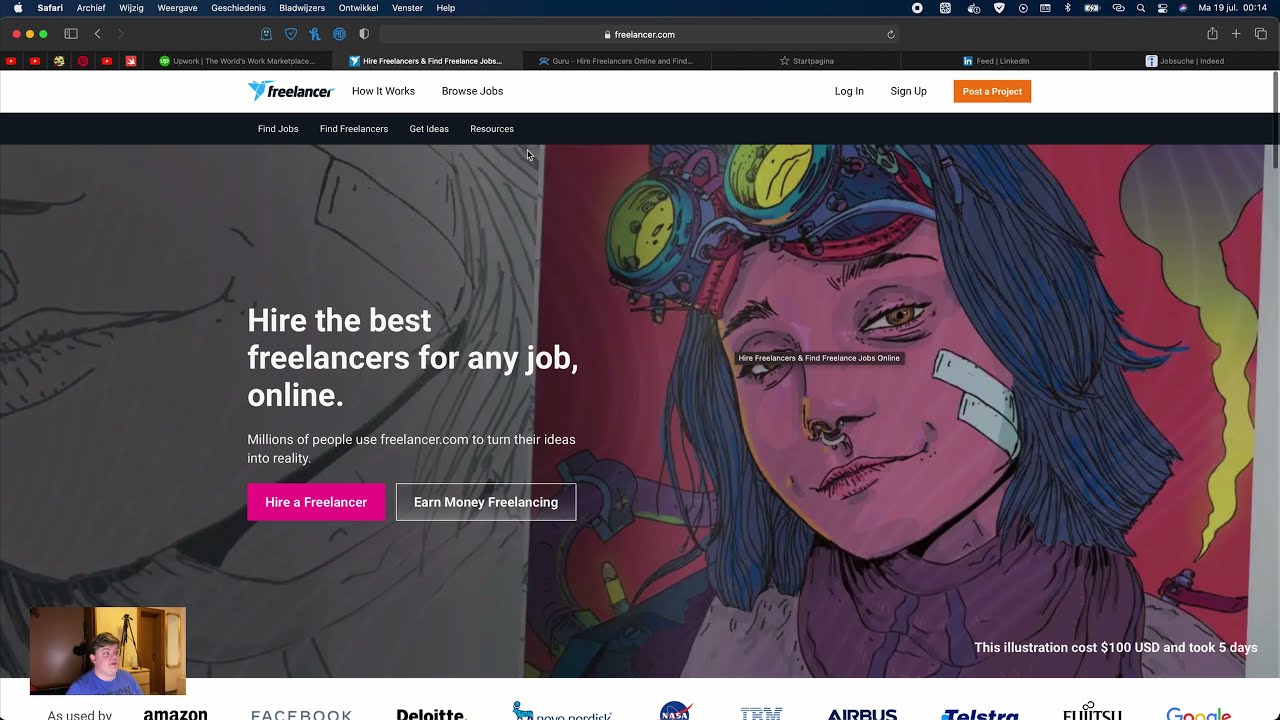The image size is (1280, 720).
Task: Click the battery status icon
Action: [1092, 8]
